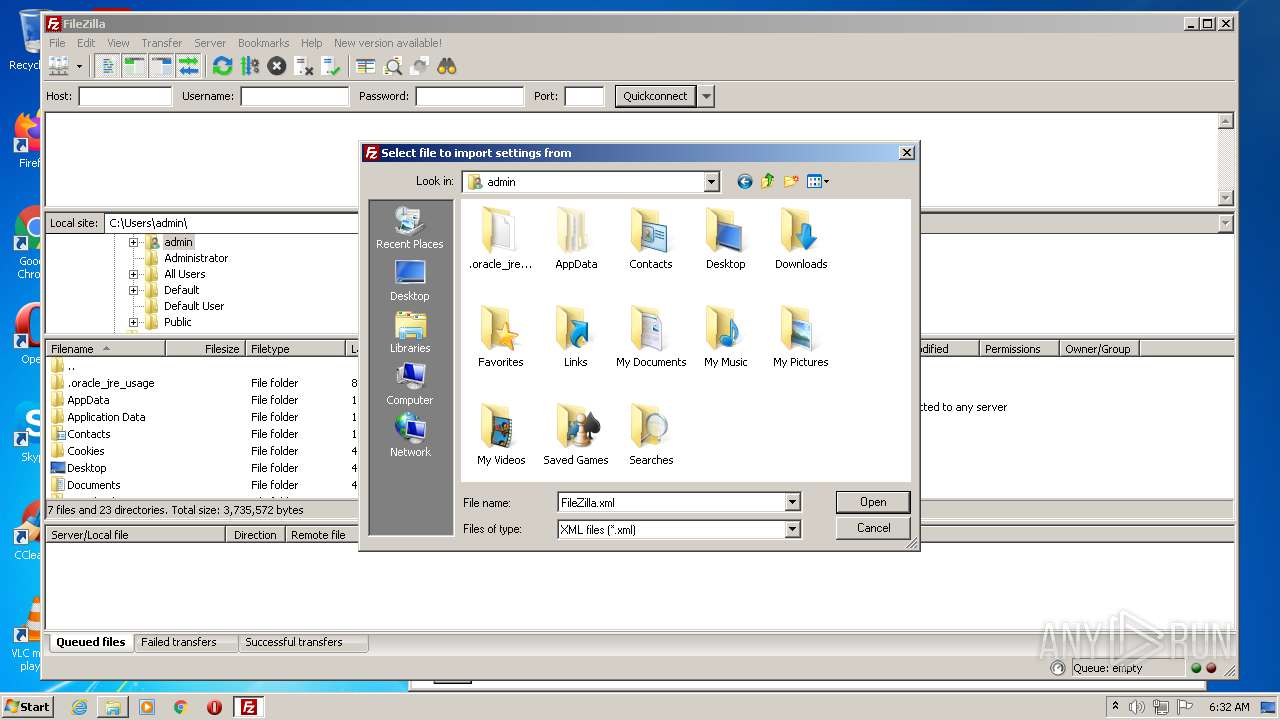Click the Cancel button in dialog
The image size is (1280, 720).
coord(873,528)
